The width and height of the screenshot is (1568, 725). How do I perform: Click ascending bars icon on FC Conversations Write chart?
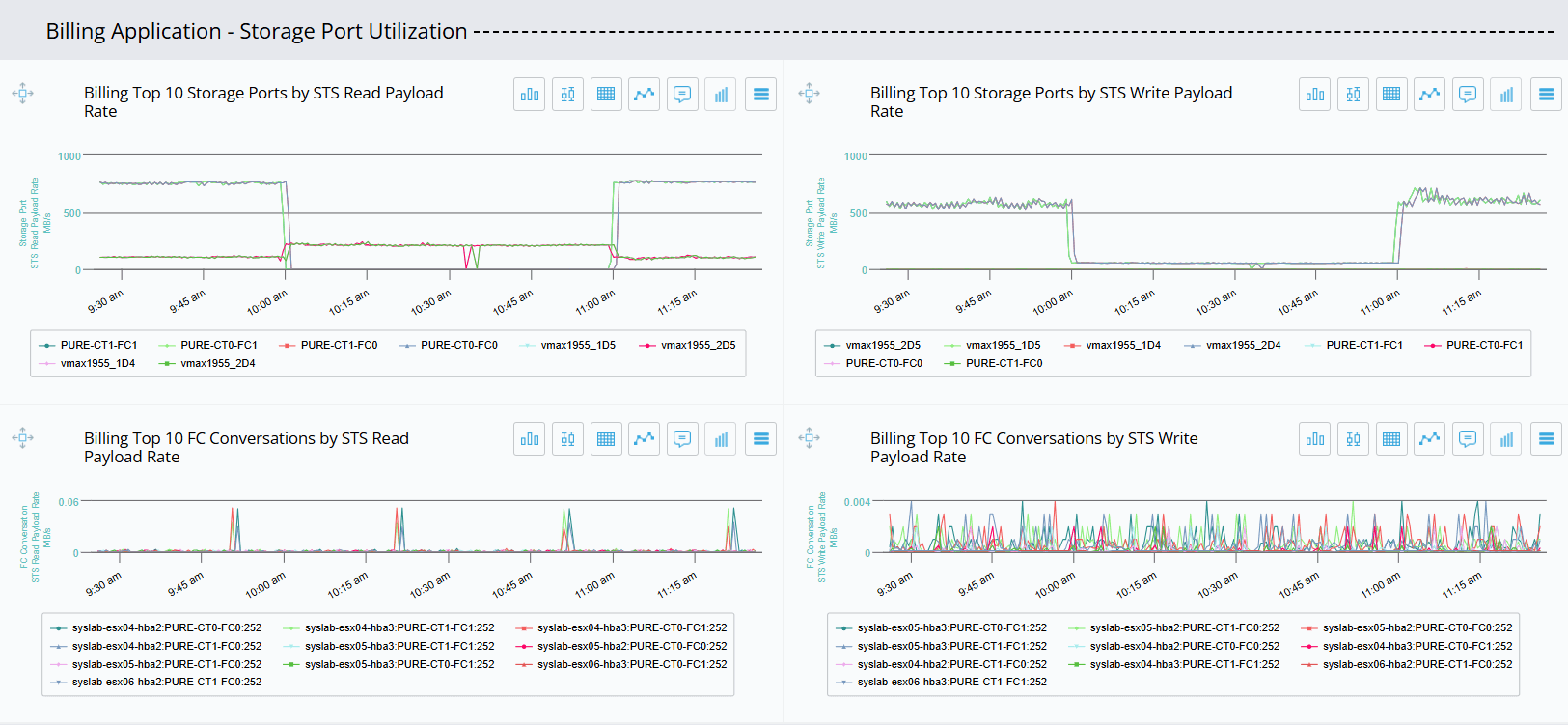(1506, 439)
